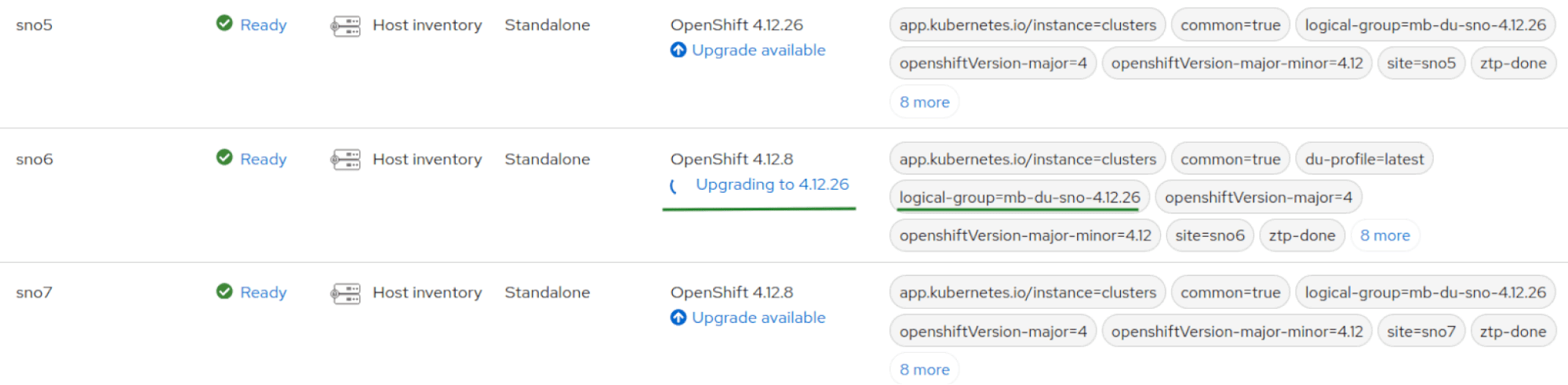Expand the "8 more" labels for sno6
Image resolution: width=1568 pixels, height=385 pixels.
pyautogui.click(x=1385, y=235)
